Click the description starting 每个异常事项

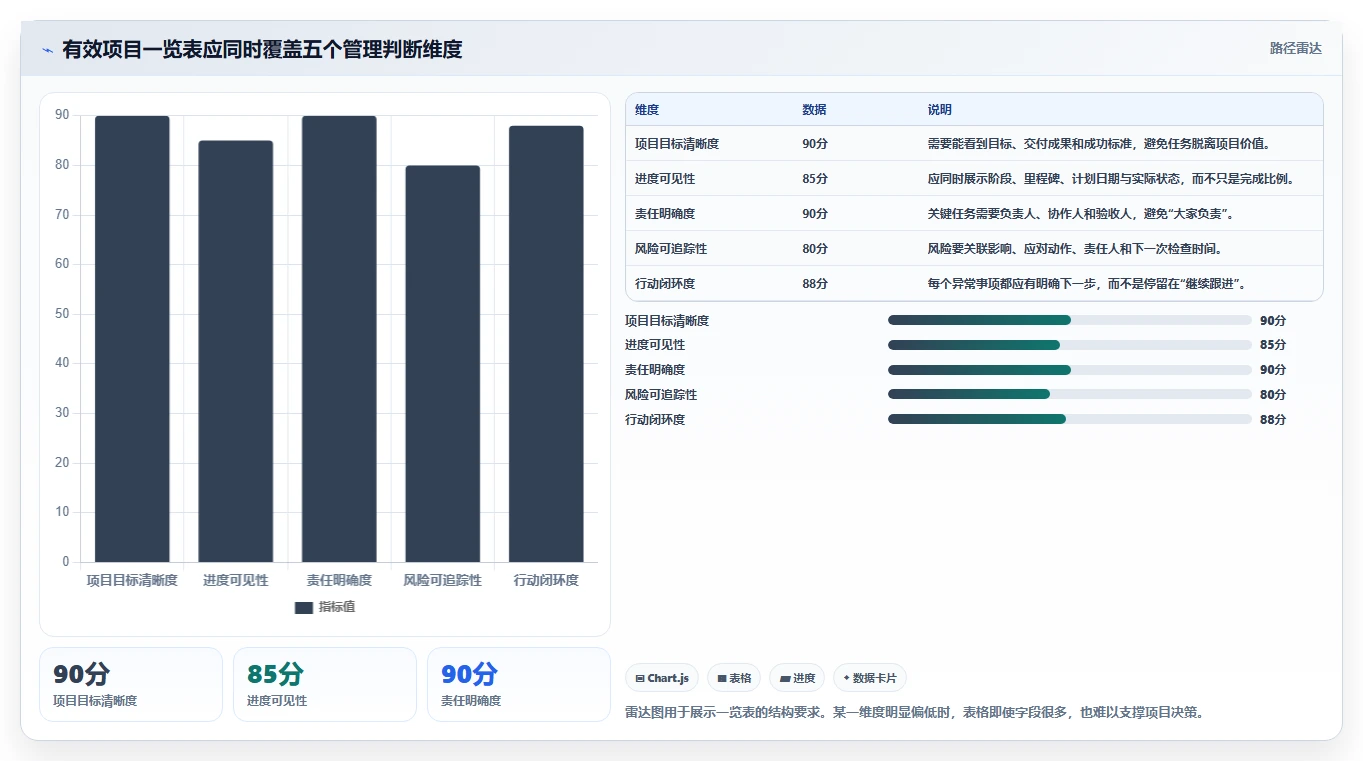tap(1087, 284)
